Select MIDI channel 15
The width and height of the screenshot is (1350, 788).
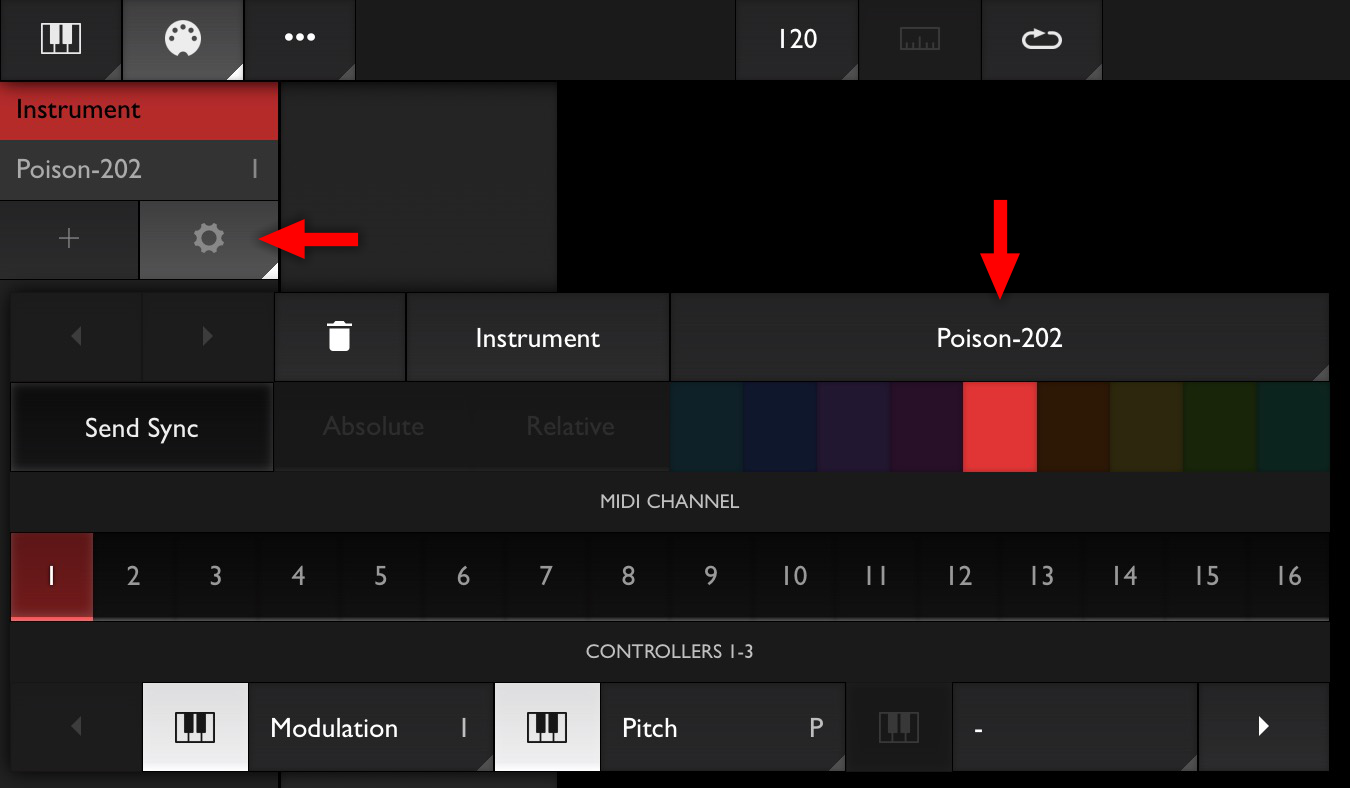[1207, 576]
